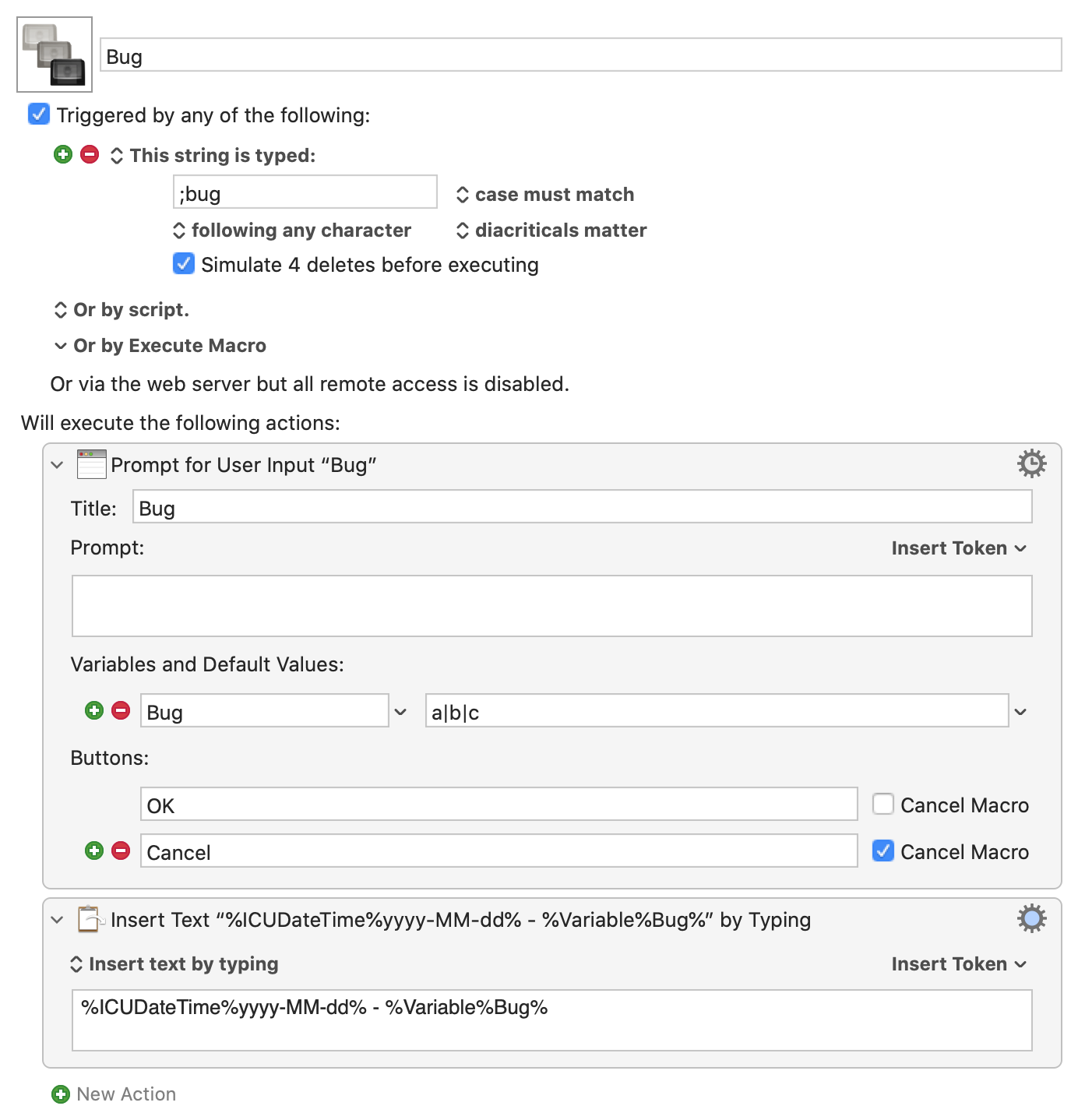Viewport: 1078px width, 1120px height.
Task: Change the following any character option
Action: (x=292, y=231)
